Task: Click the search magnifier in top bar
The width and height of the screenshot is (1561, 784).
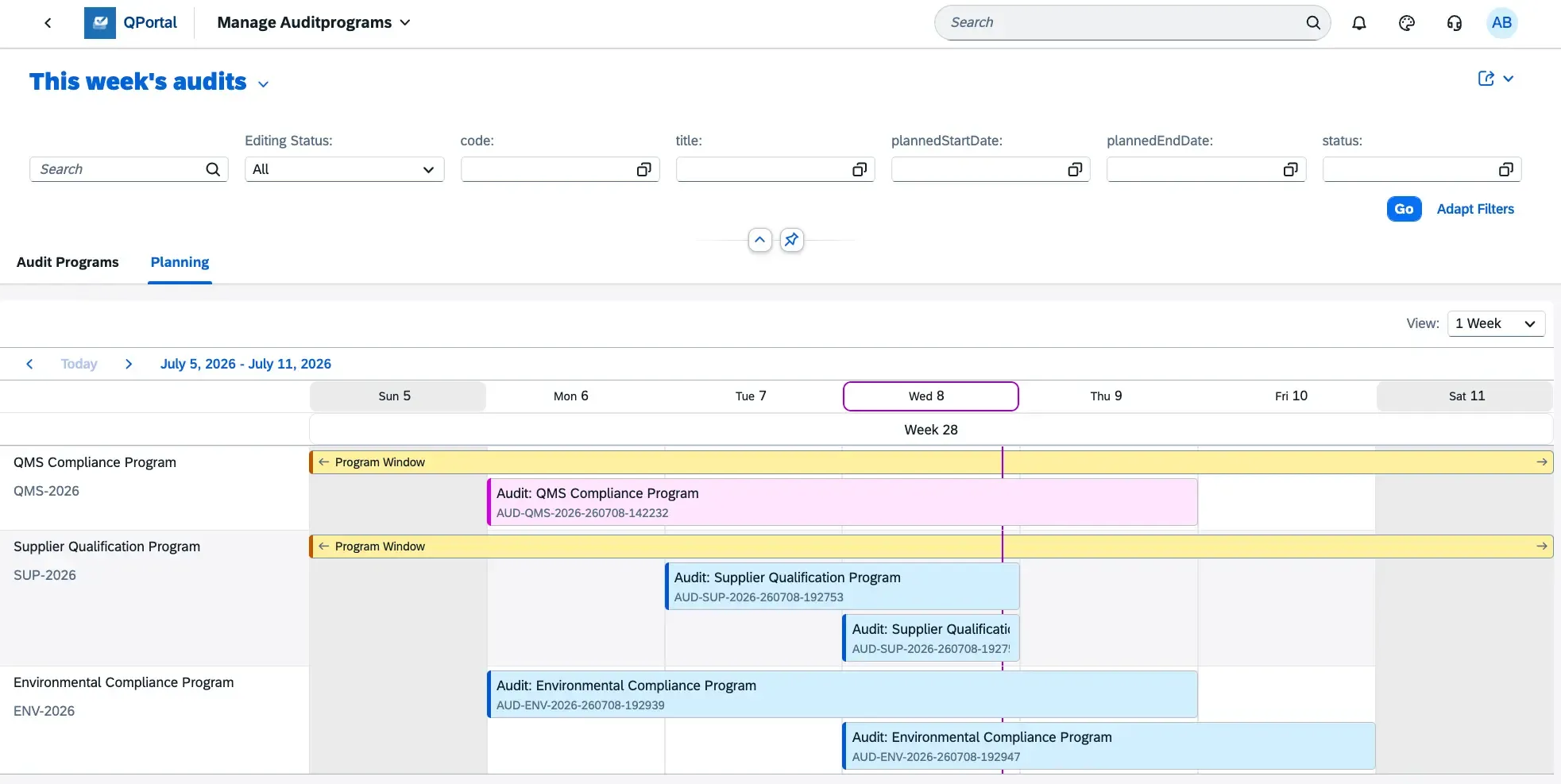Action: tap(1313, 23)
